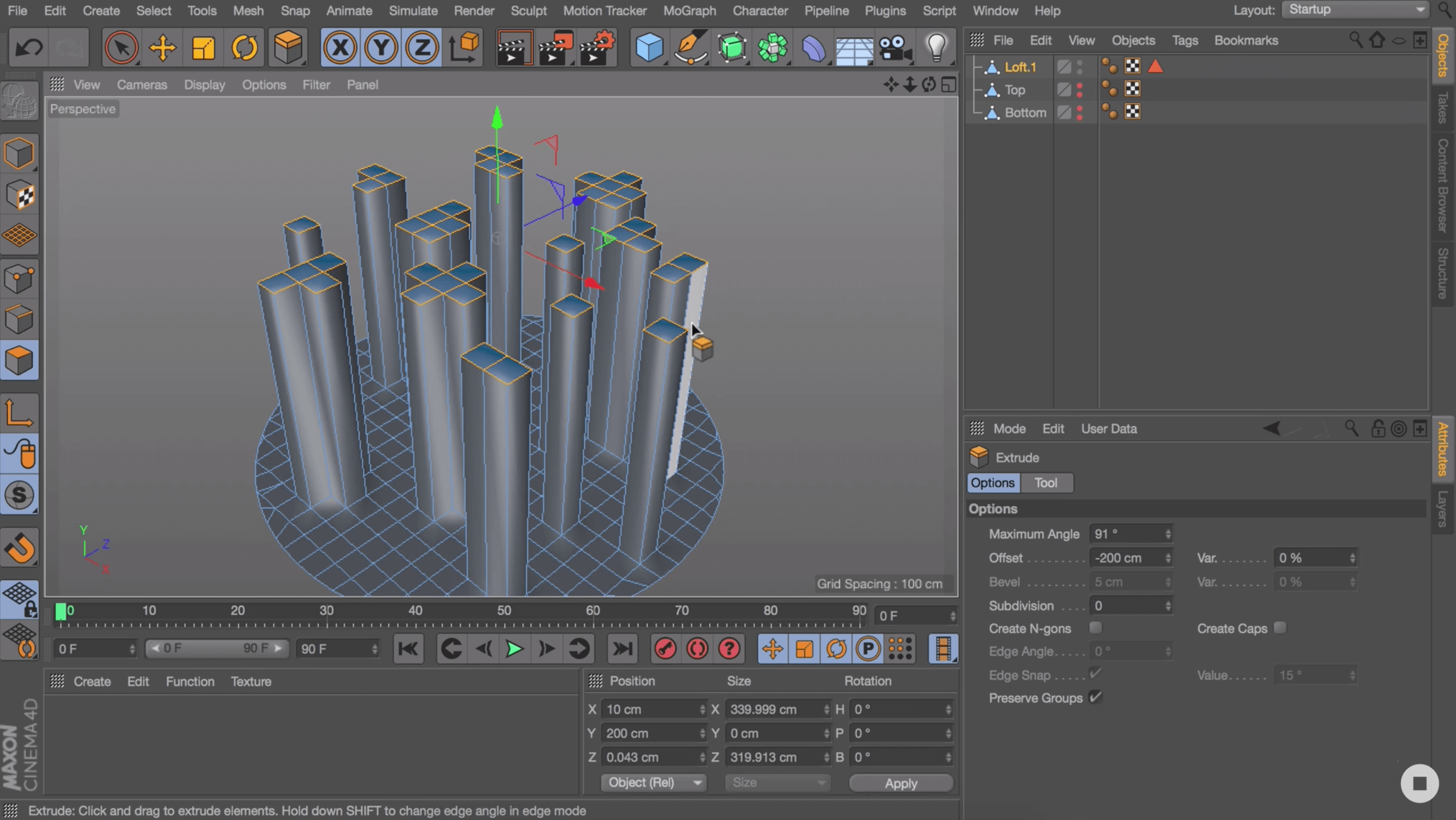This screenshot has height=820, width=1456.
Task: Click the Apply button in coordinates
Action: click(900, 783)
